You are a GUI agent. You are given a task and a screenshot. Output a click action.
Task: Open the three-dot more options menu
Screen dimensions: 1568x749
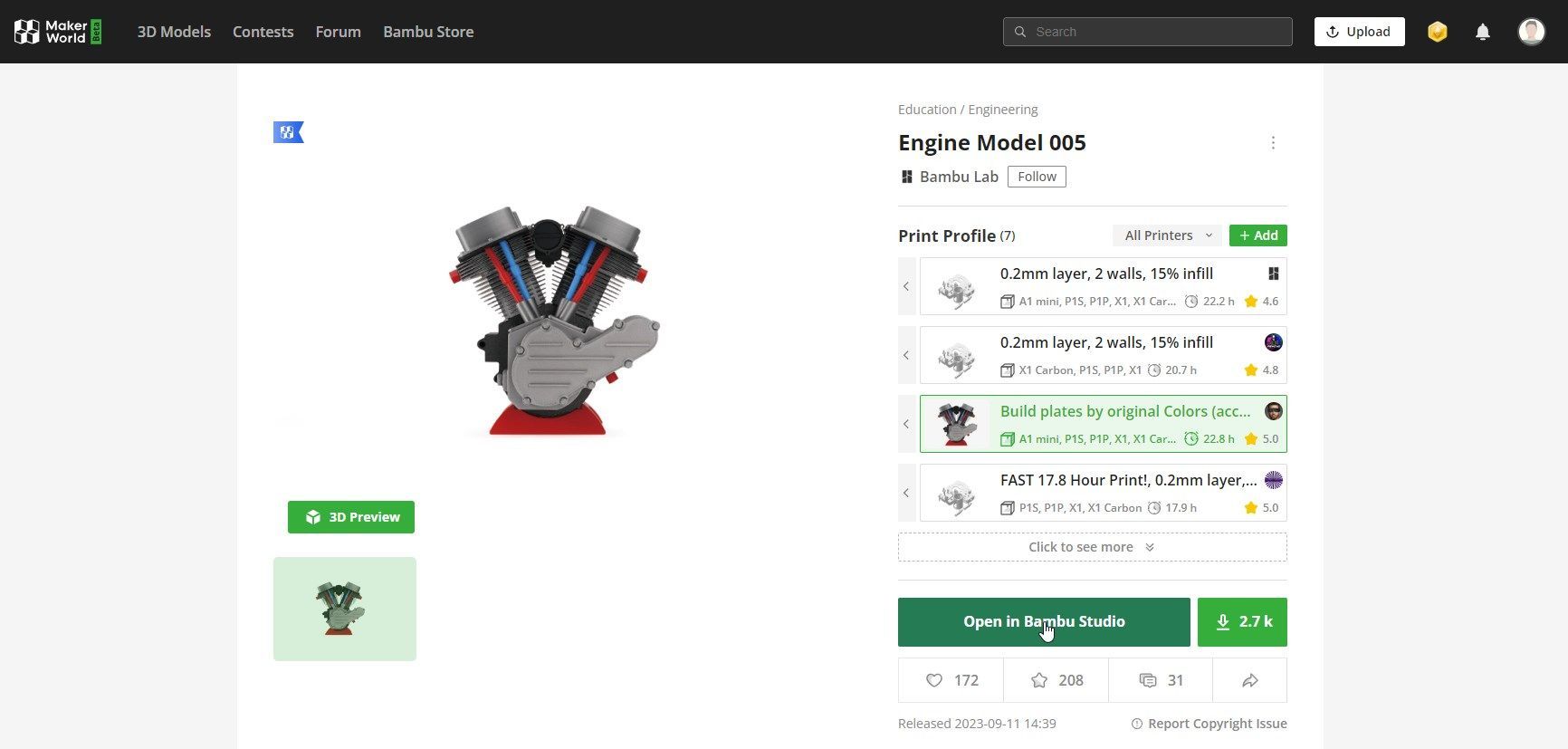coord(1273,143)
